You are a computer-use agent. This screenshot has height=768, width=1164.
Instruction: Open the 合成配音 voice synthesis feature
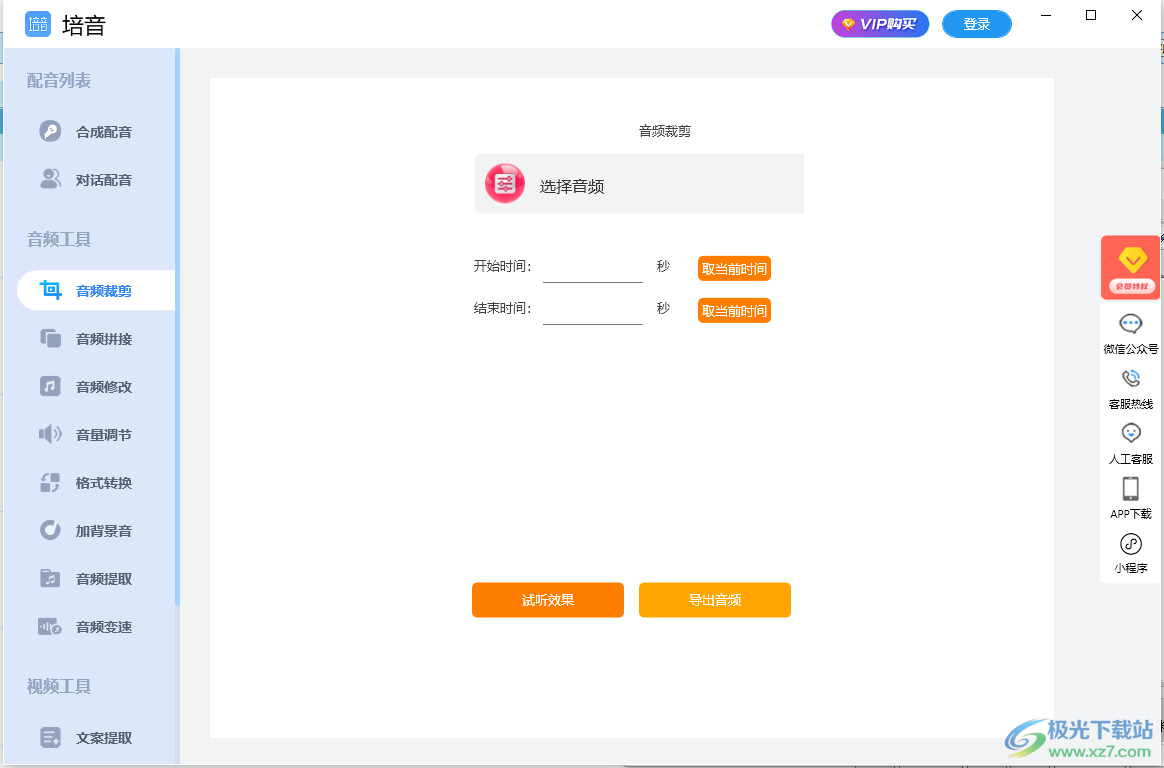[x=95, y=131]
